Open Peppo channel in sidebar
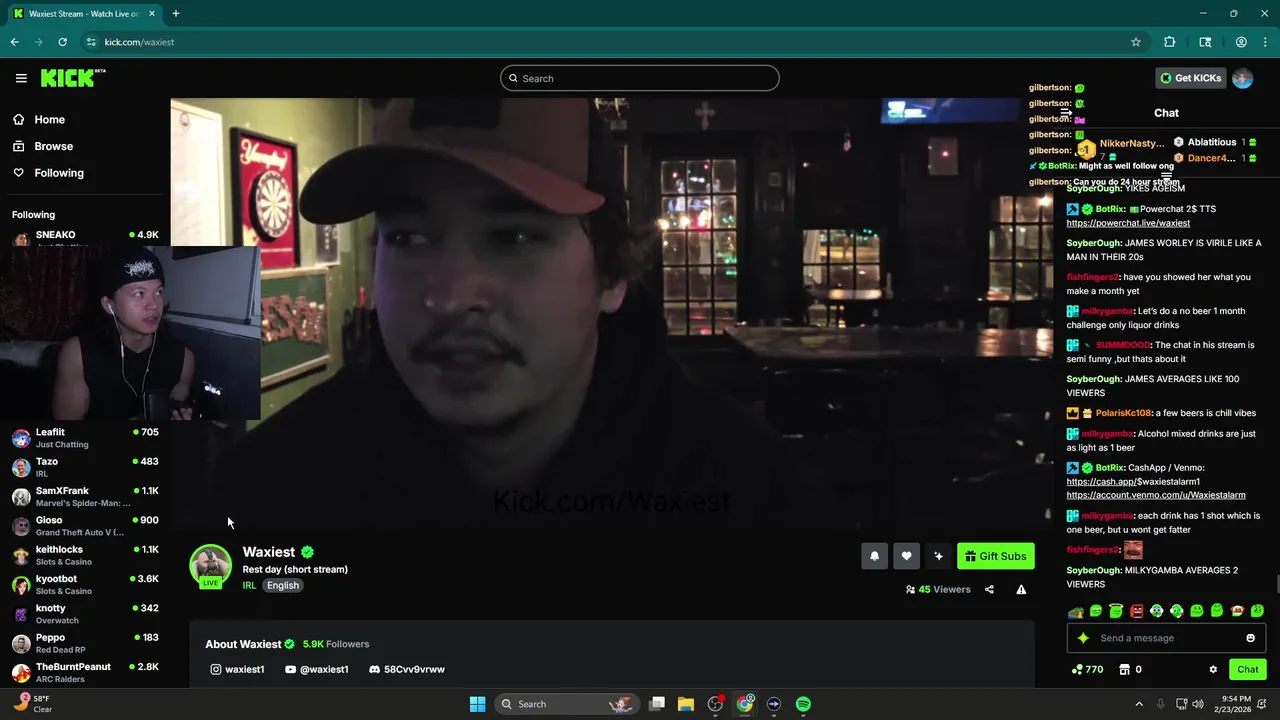The width and height of the screenshot is (1280, 720). coord(85,643)
